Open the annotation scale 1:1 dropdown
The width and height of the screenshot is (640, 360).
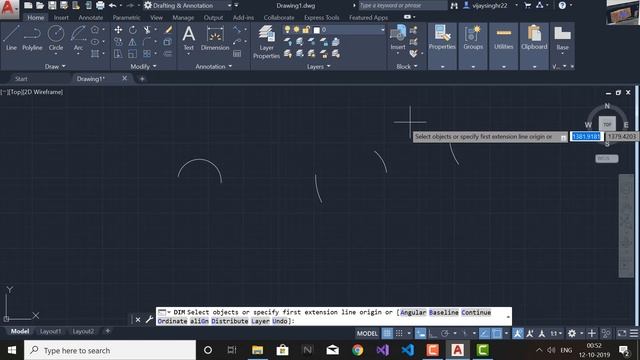556,333
